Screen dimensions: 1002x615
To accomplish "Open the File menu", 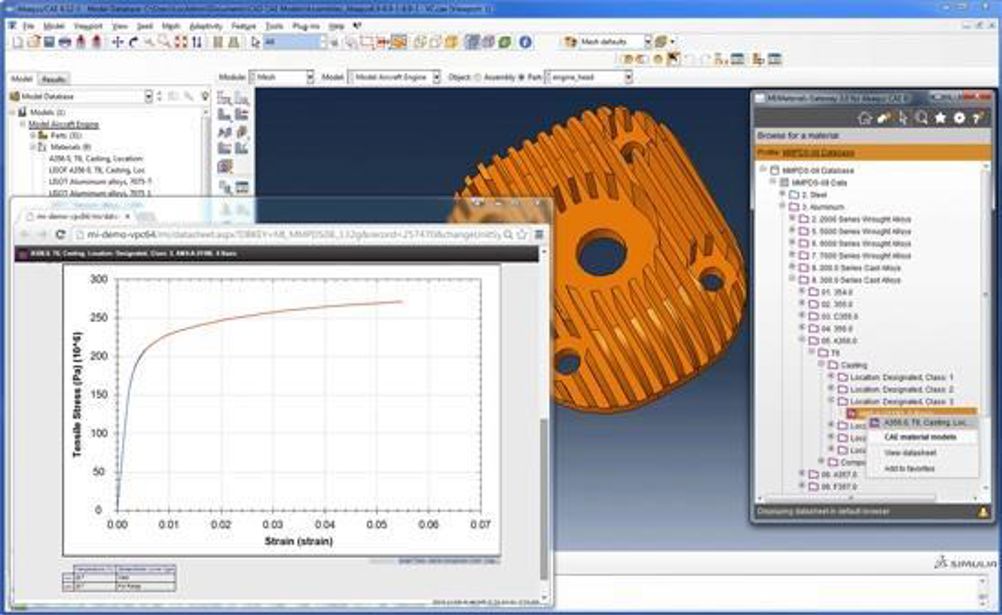I will [x=28, y=26].
